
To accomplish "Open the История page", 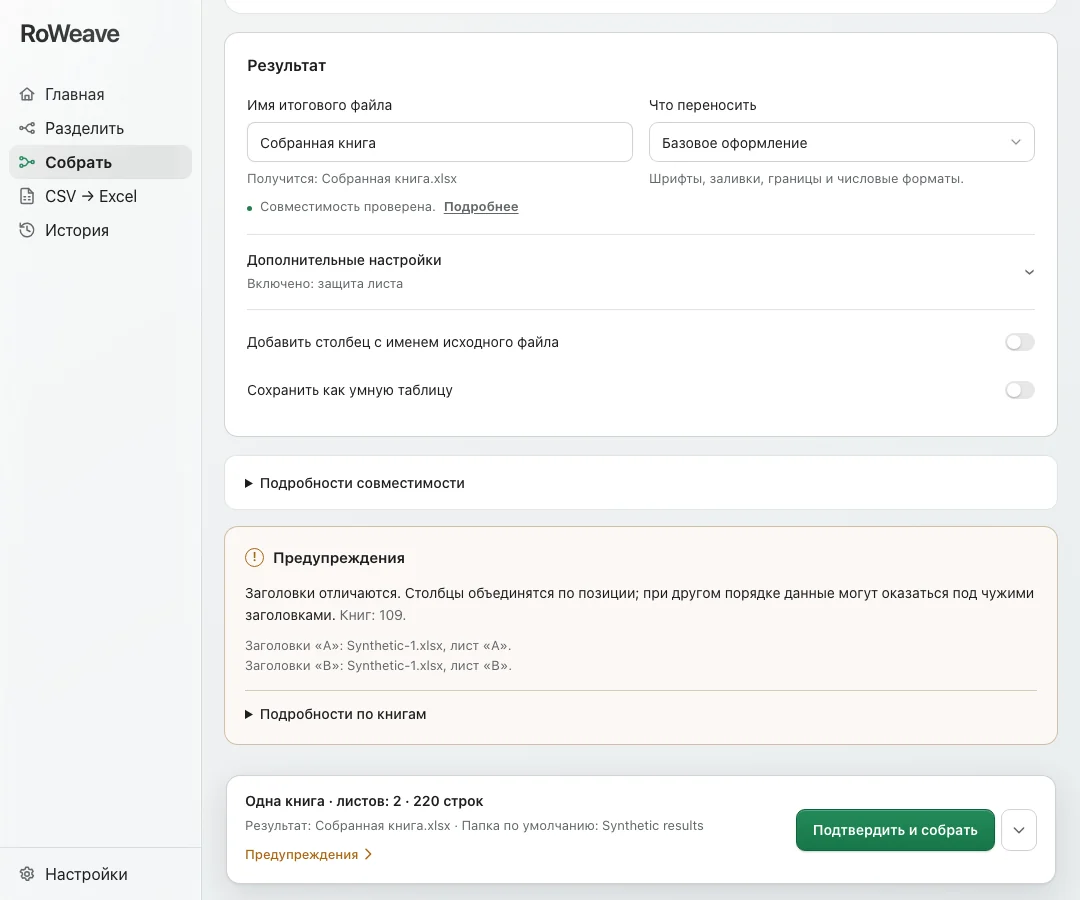I will point(101,230).
